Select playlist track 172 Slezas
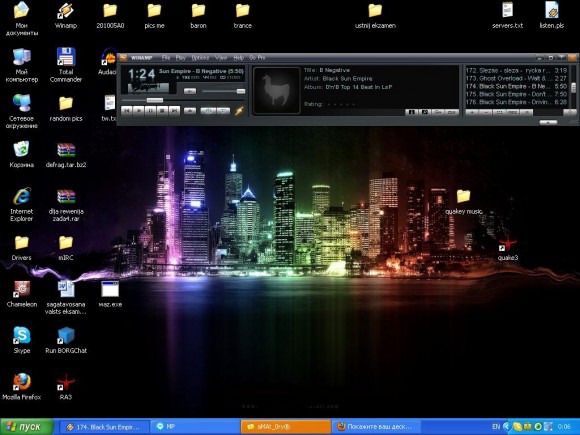This screenshot has height=435, width=580. [516, 70]
